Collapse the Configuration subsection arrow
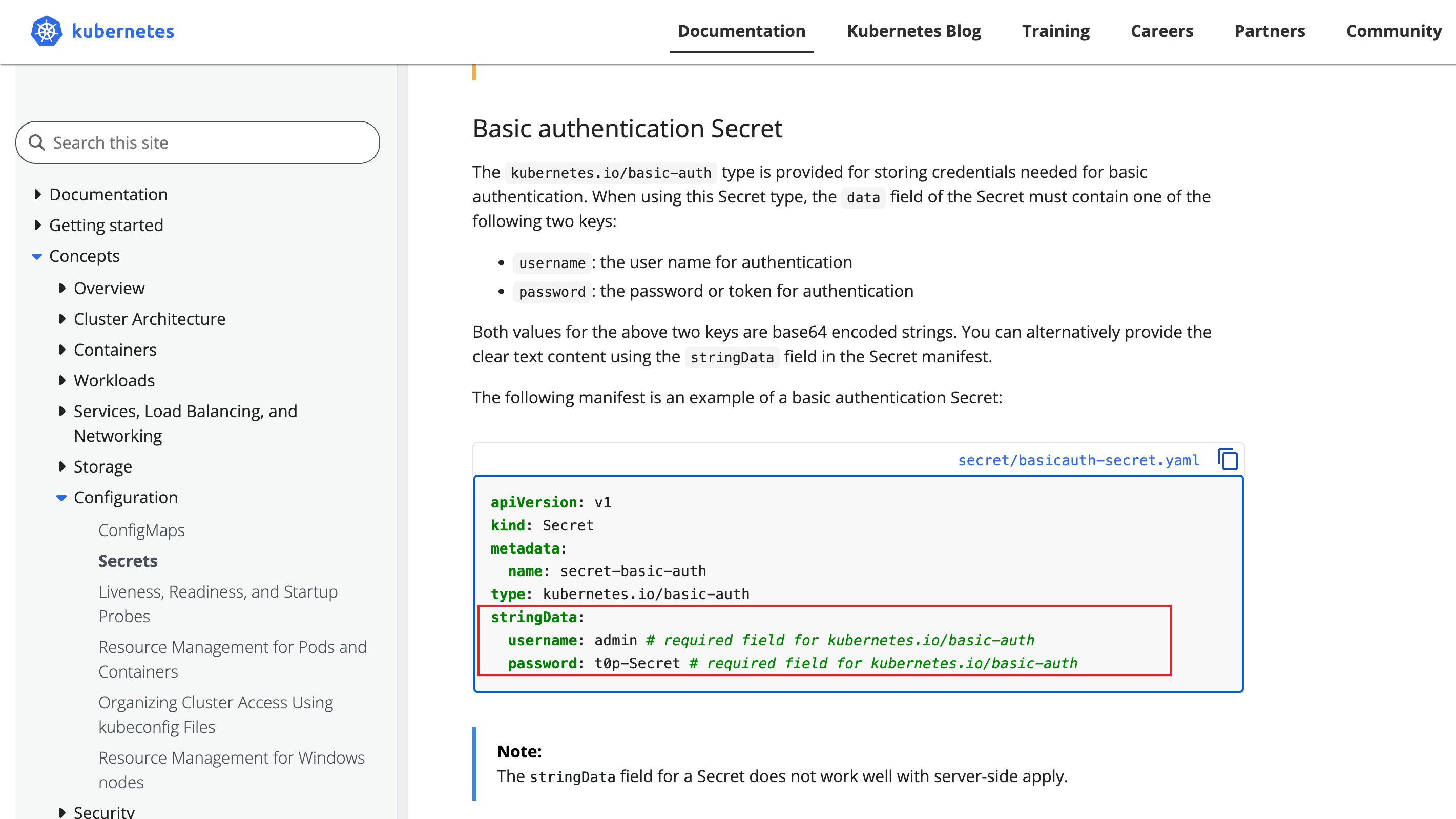1456x819 pixels. (x=61, y=498)
